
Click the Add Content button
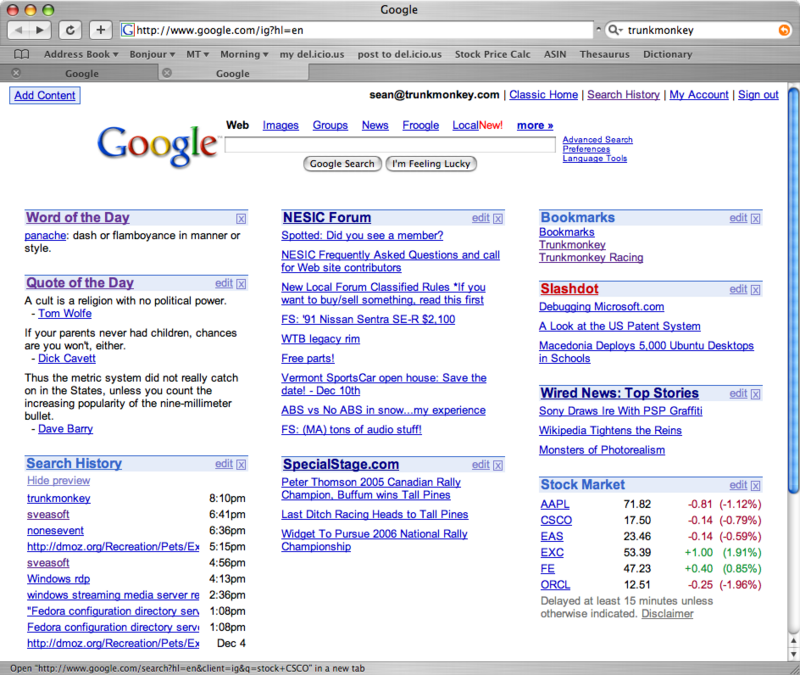pyautogui.click(x=44, y=95)
